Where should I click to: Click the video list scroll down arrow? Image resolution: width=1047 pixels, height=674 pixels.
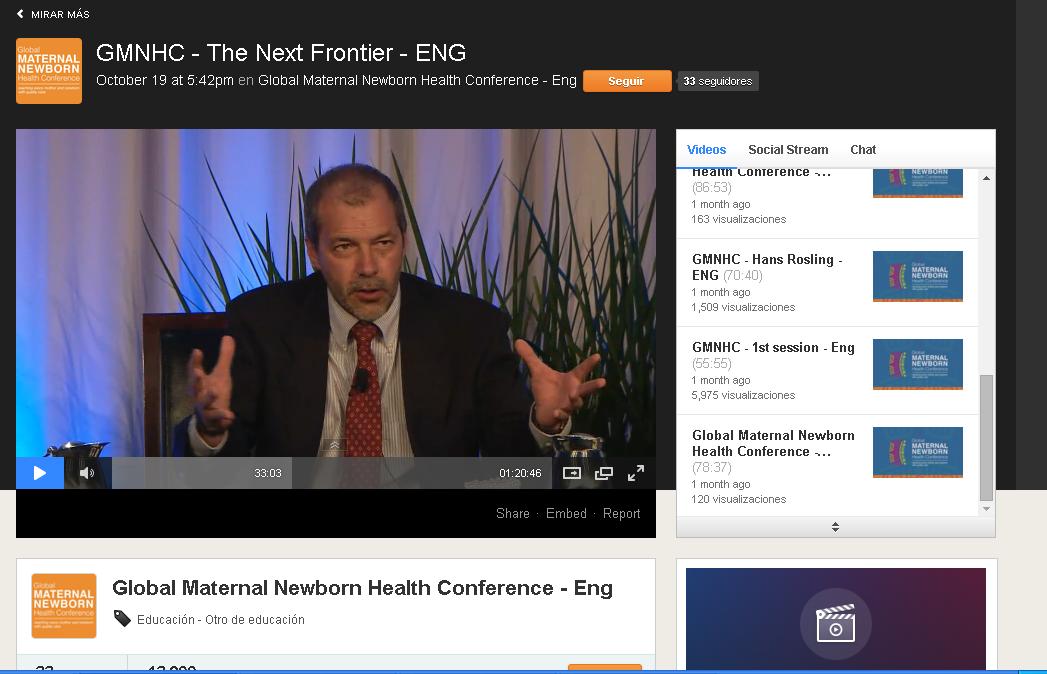(986, 509)
